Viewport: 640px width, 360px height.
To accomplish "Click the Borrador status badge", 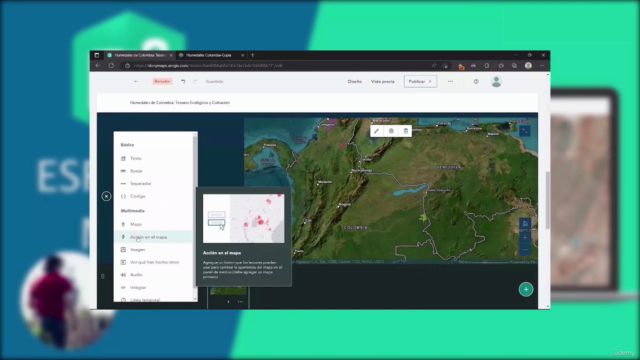I will tap(162, 81).
